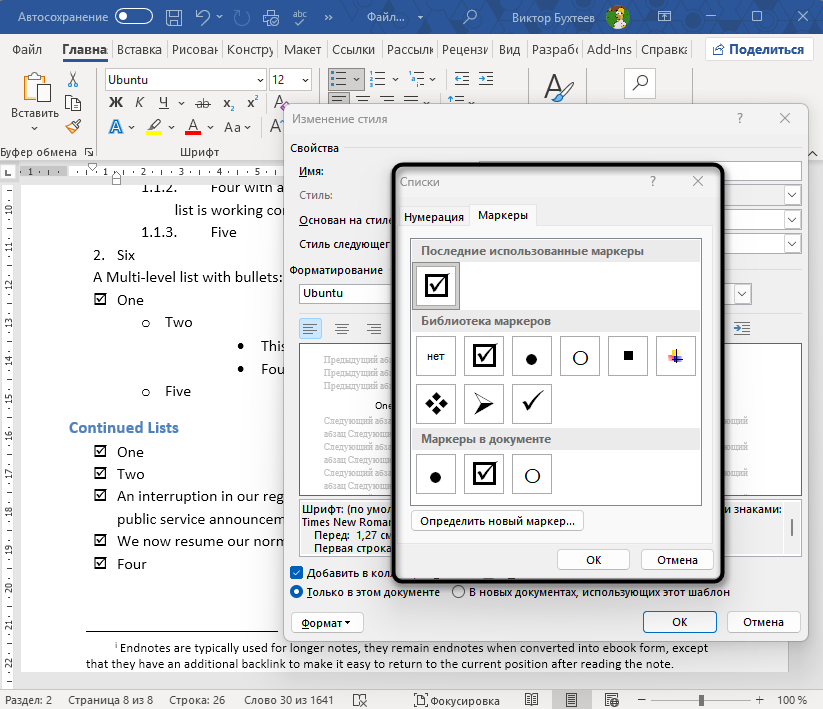Click the Copy icon in clipboard group
This screenshot has width=823, height=709.
73,103
